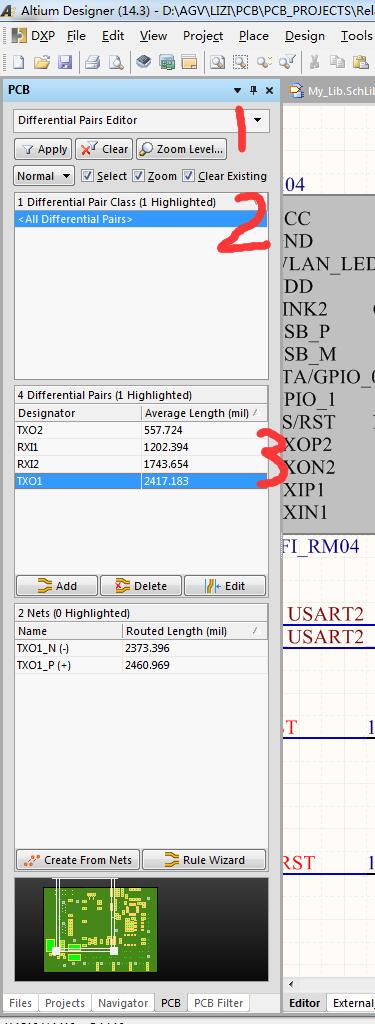Switch to the PCB Filter panel tab
This screenshot has width=375, height=1024.
tap(219, 1002)
